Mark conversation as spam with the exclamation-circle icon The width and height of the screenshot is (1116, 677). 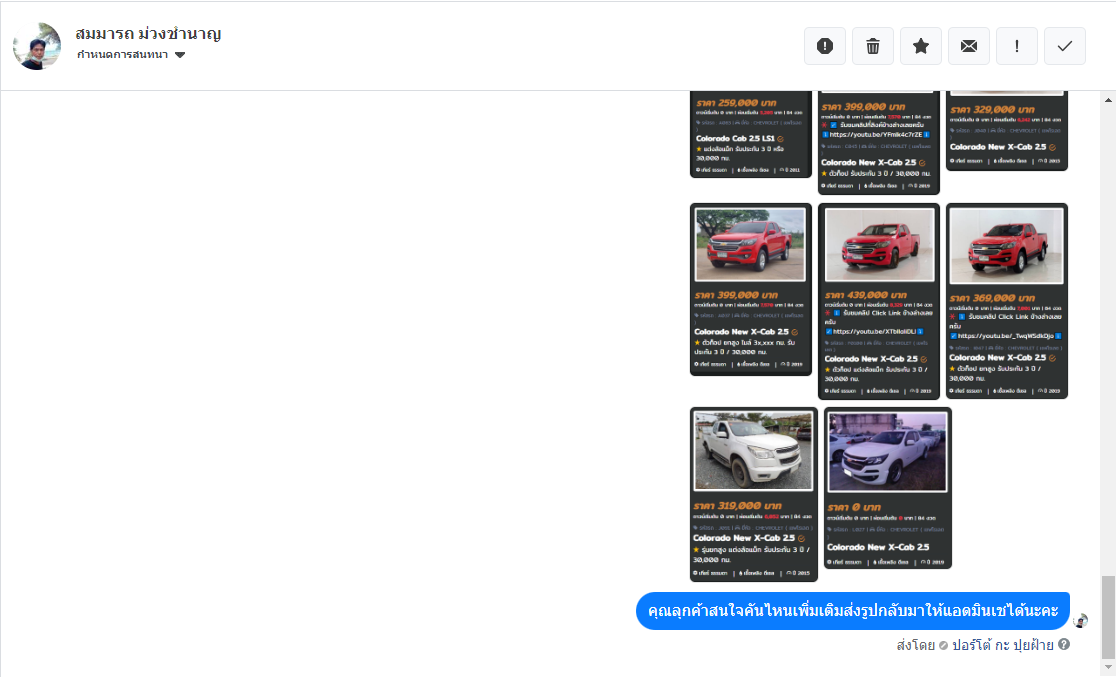pyautogui.click(x=825, y=46)
